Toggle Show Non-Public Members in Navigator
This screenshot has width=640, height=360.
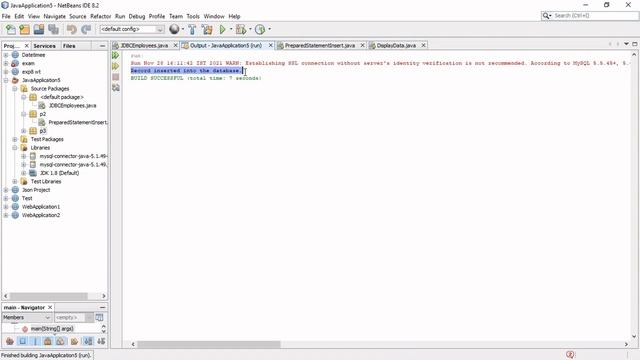48,341
